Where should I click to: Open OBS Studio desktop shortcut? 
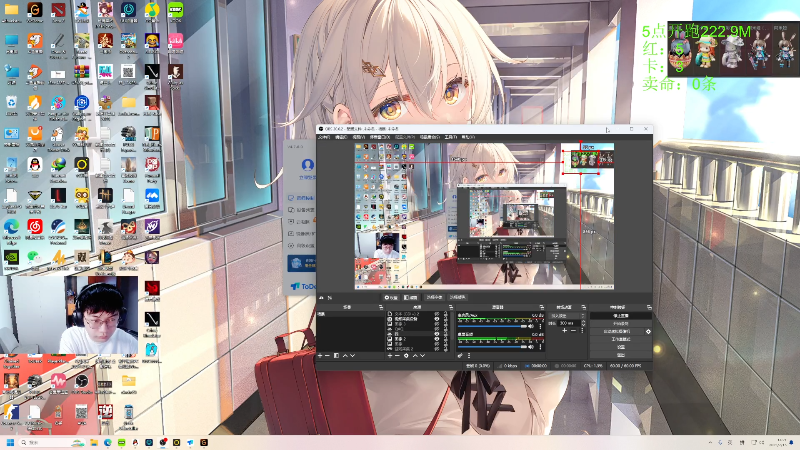pos(82,384)
